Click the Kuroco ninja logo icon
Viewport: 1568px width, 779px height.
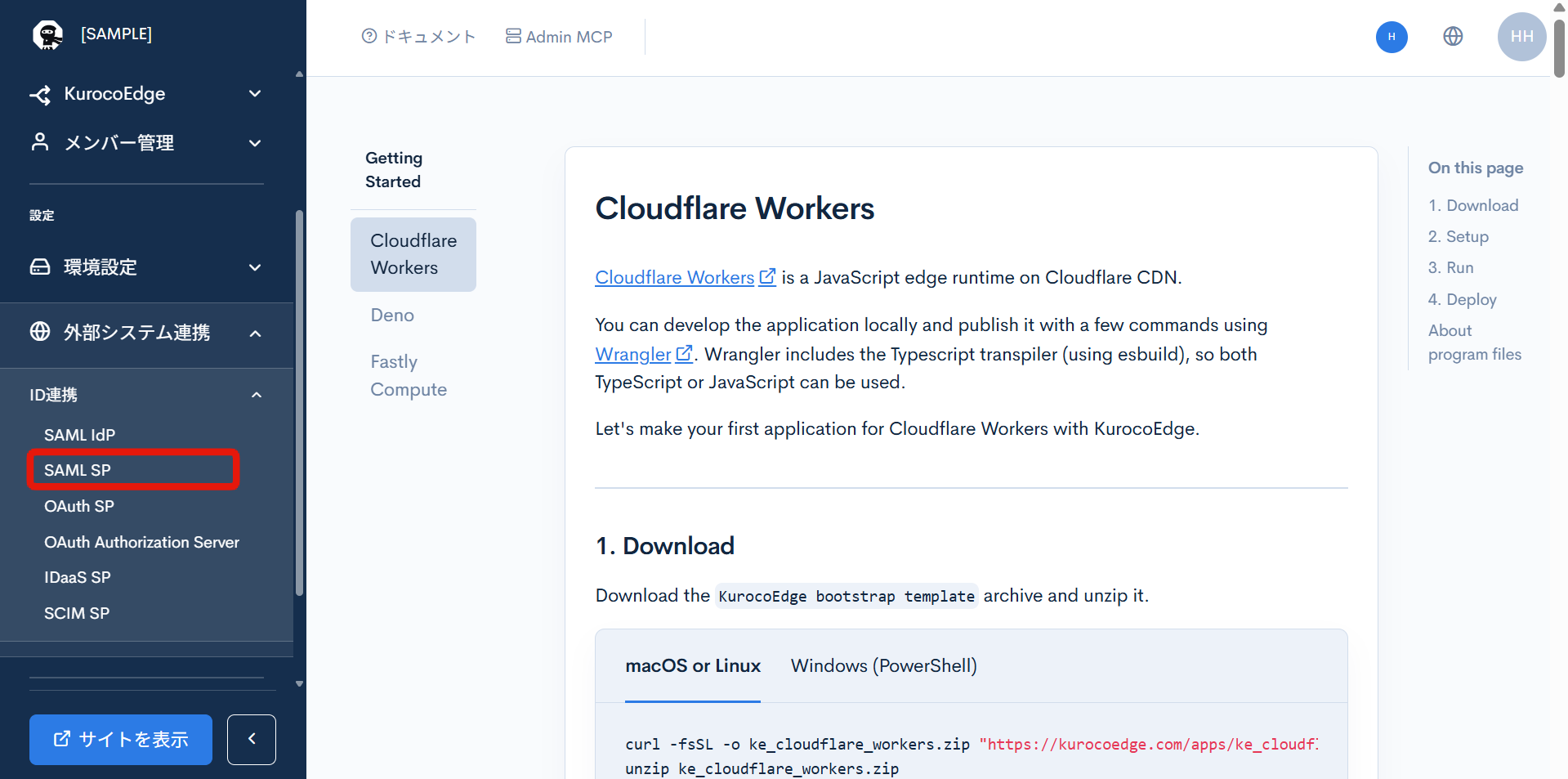(47, 35)
